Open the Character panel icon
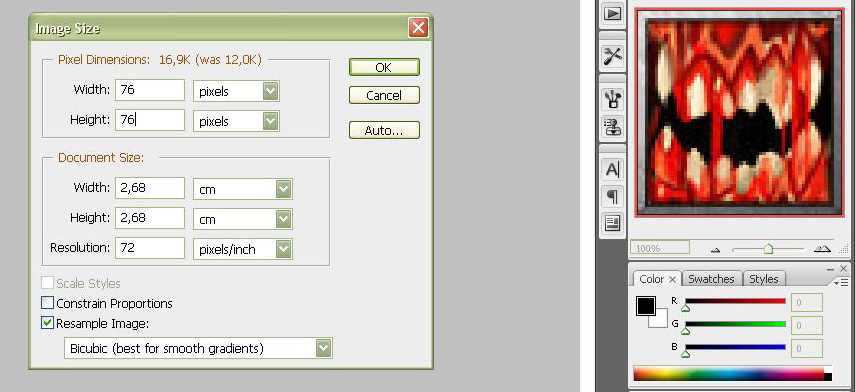 [613, 170]
